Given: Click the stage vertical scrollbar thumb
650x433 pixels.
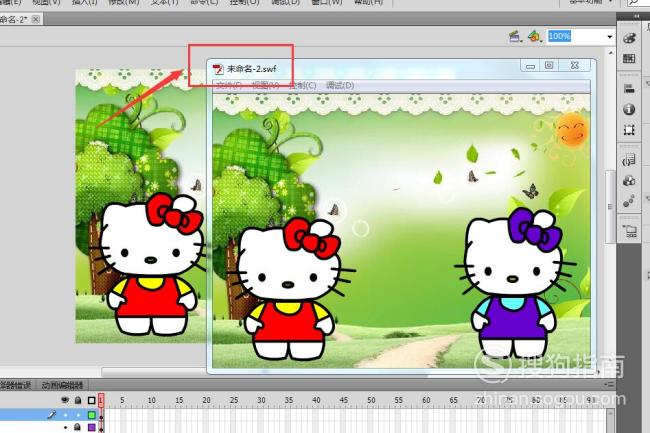Looking at the screenshot, I should pyautogui.click(x=610, y=206).
